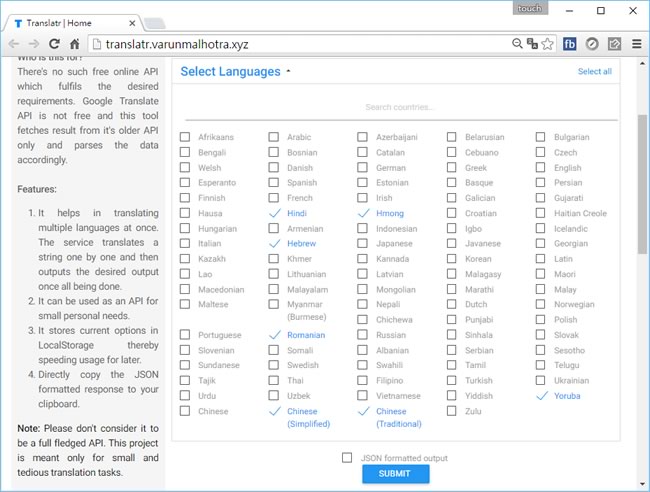
Task: Open the fb extension icon
Action: click(x=569, y=44)
